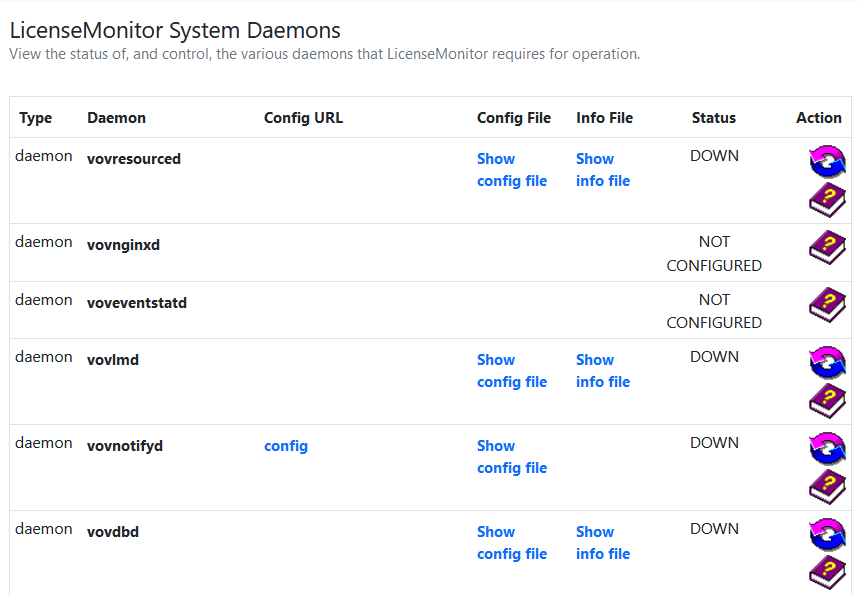The width and height of the screenshot is (859, 595).
Task: Open the config URL for vovnotifyd
Action: [x=286, y=445]
